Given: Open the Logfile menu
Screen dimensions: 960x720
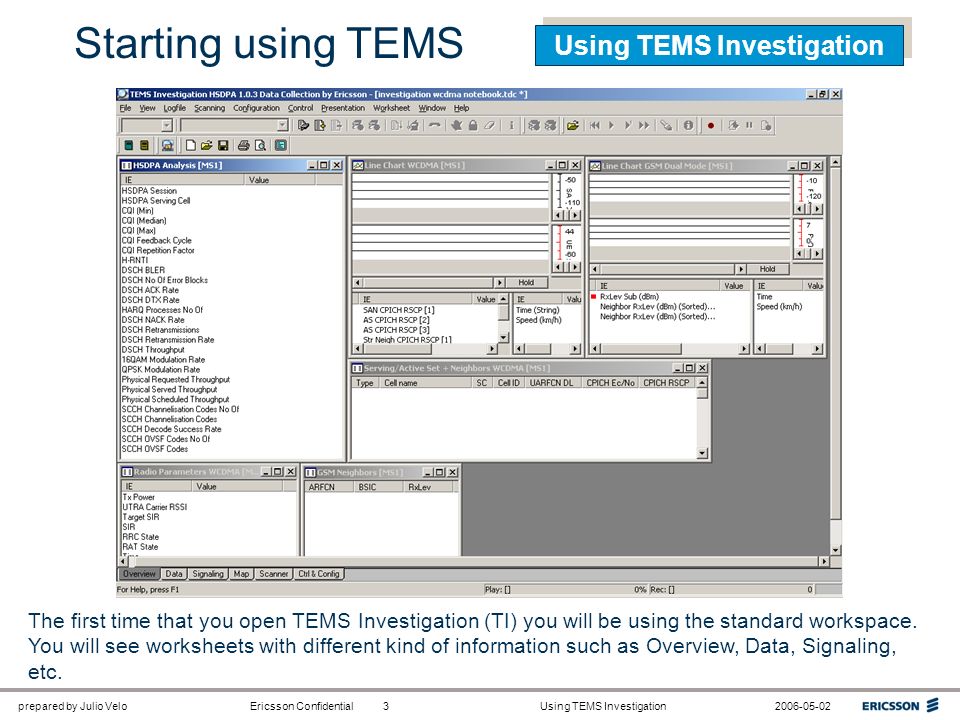Looking at the screenshot, I should point(174,108).
